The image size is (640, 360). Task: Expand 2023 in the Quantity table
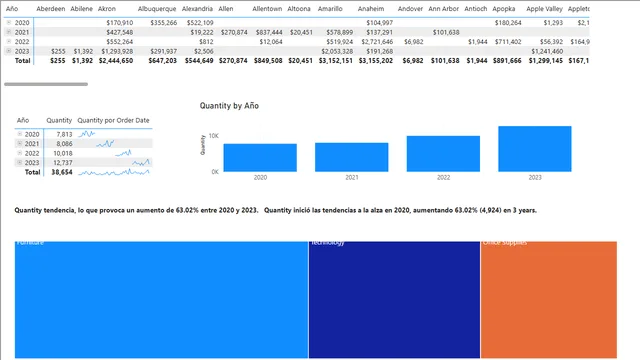click(20, 162)
